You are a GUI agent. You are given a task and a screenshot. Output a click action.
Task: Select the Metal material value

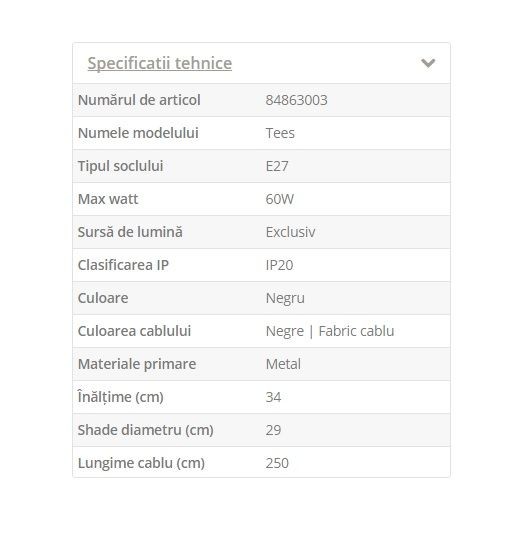pos(283,364)
